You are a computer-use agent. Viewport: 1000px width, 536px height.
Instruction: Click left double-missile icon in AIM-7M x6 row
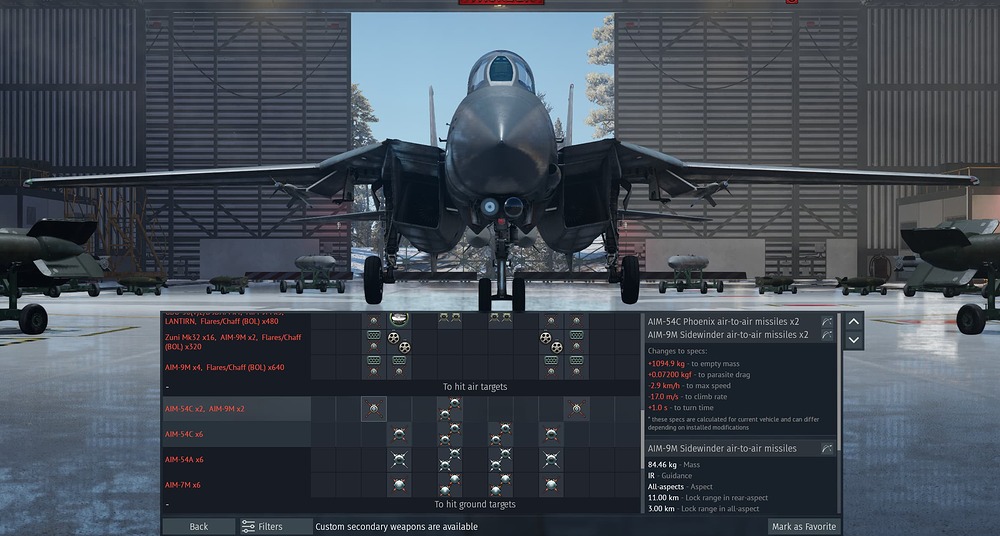[450, 485]
